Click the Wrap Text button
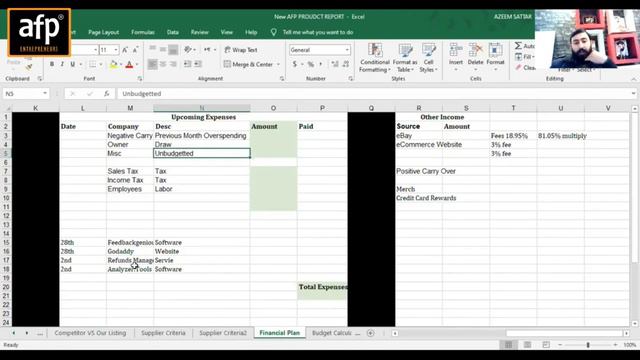This screenshot has width=640, height=360. [x=241, y=50]
